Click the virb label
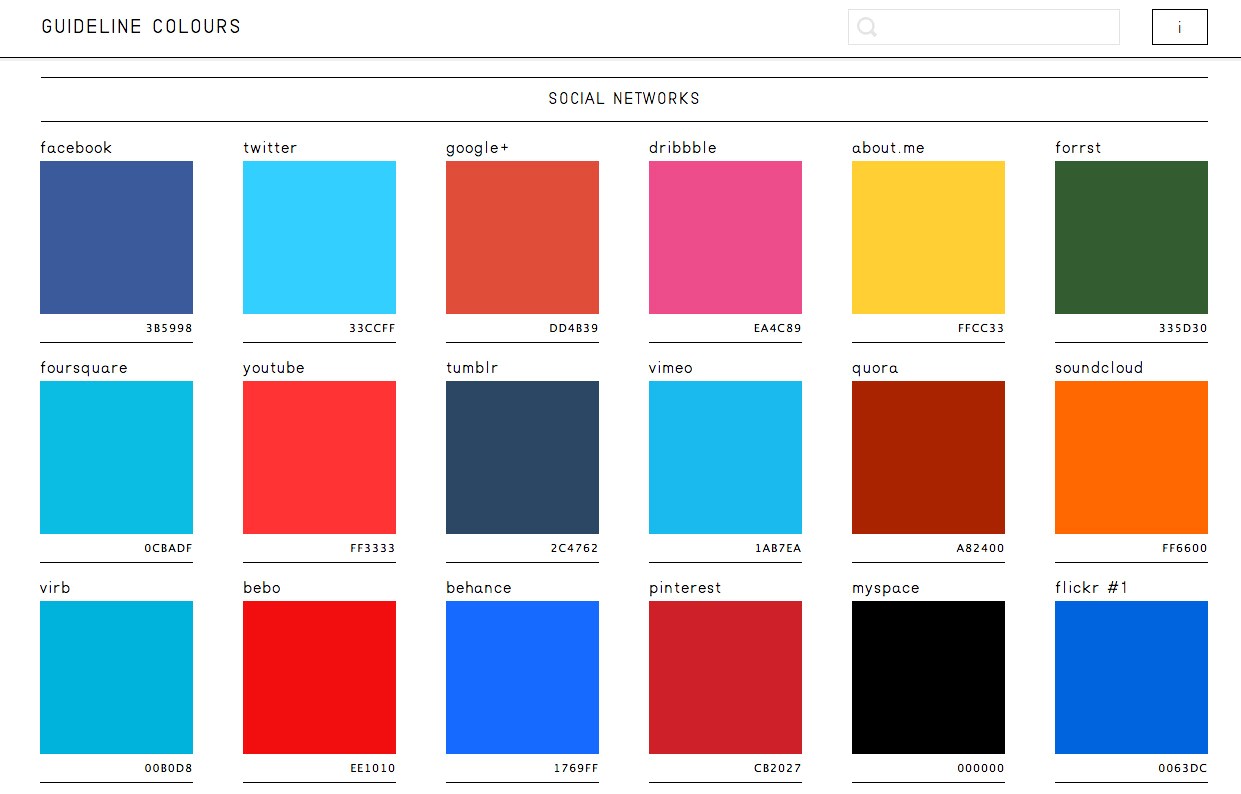The width and height of the screenshot is (1241, 794). pyautogui.click(x=55, y=588)
